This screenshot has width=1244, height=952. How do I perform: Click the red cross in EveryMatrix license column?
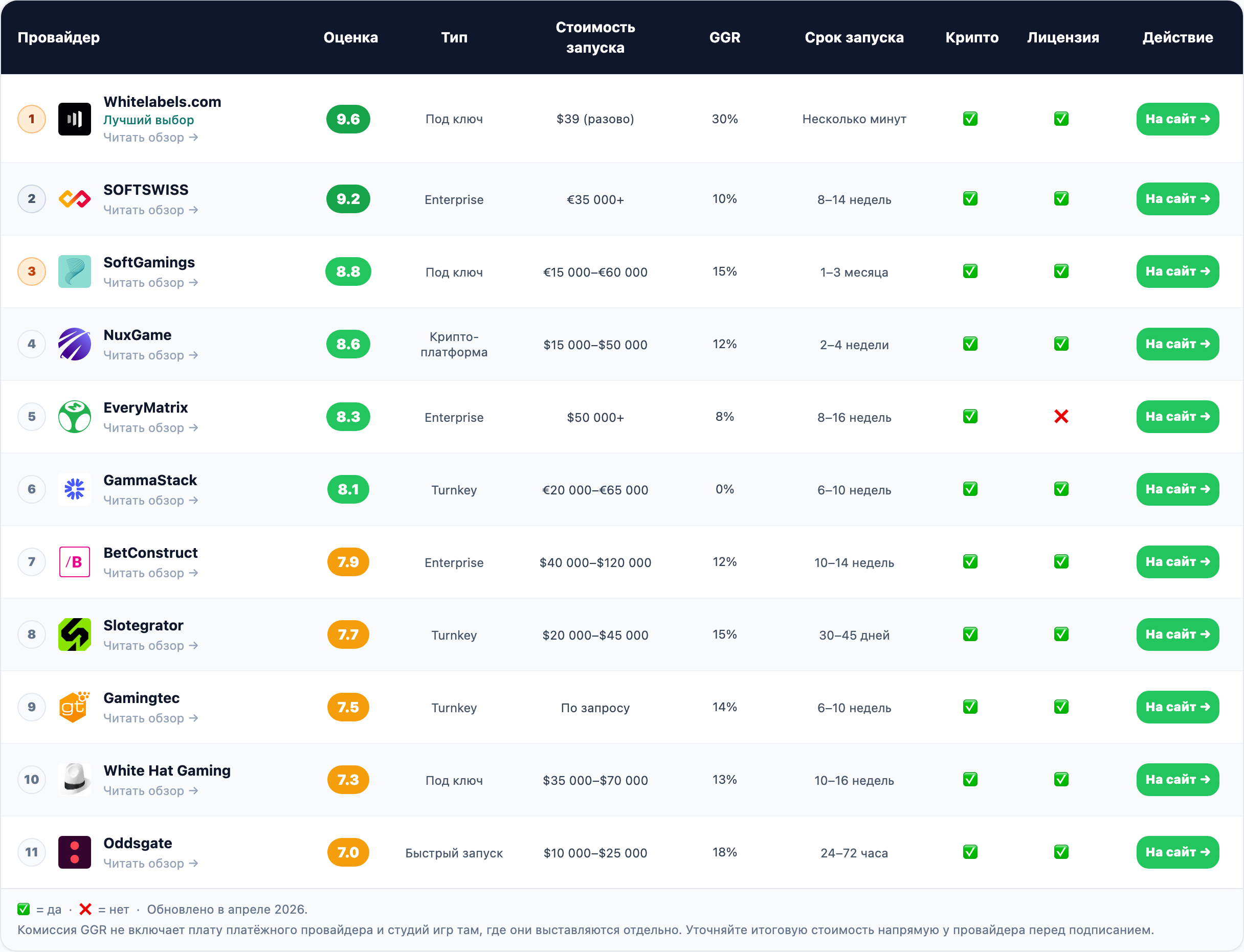(1061, 417)
